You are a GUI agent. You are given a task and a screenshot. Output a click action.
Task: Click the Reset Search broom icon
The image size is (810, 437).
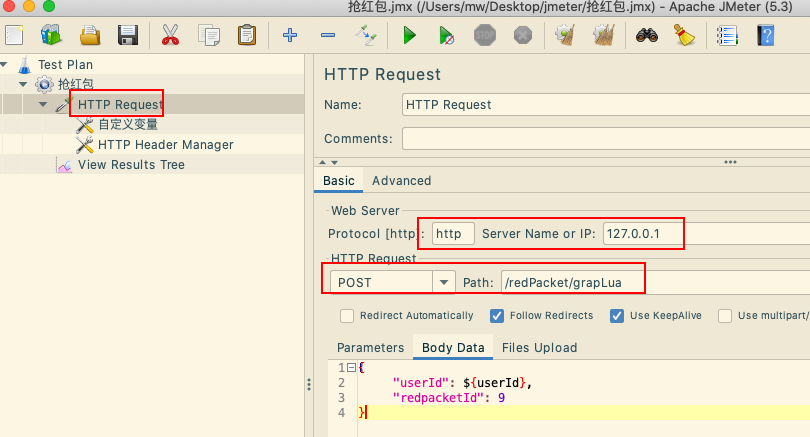pyautogui.click(x=684, y=36)
